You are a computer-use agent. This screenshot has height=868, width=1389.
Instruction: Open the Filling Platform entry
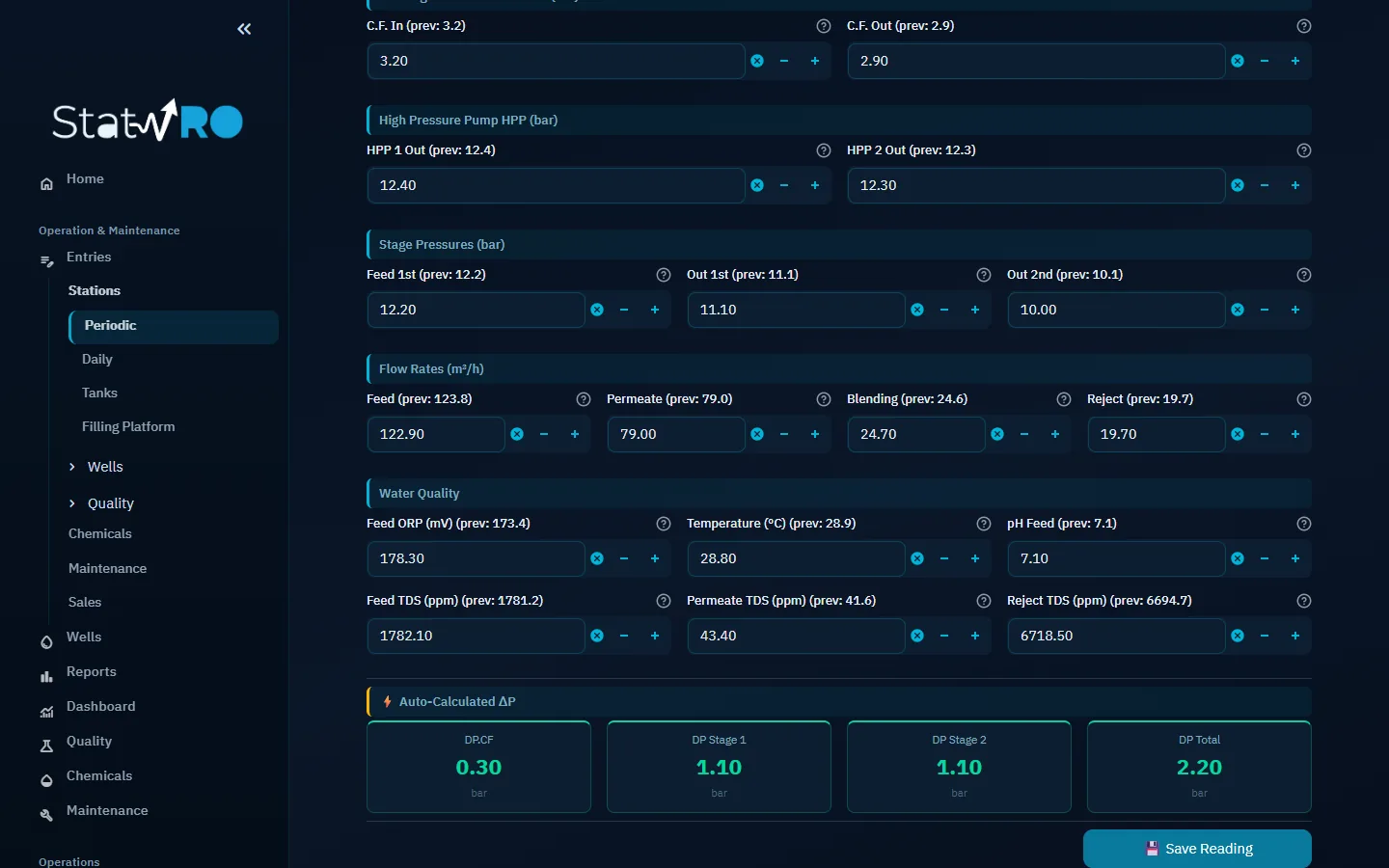pos(128,426)
